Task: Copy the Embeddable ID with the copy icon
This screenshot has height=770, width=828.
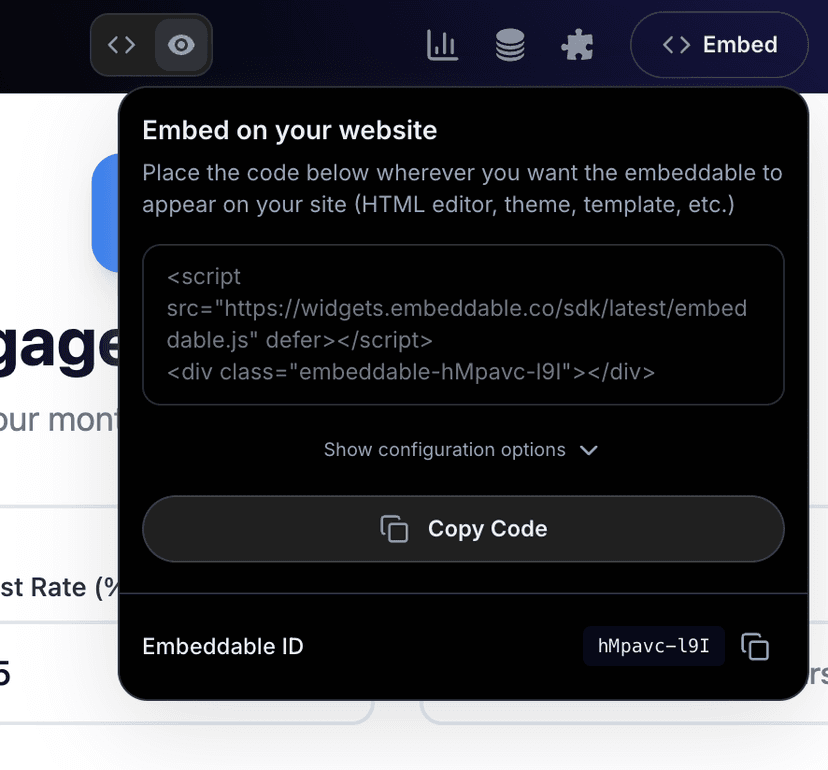Action: click(x=755, y=647)
